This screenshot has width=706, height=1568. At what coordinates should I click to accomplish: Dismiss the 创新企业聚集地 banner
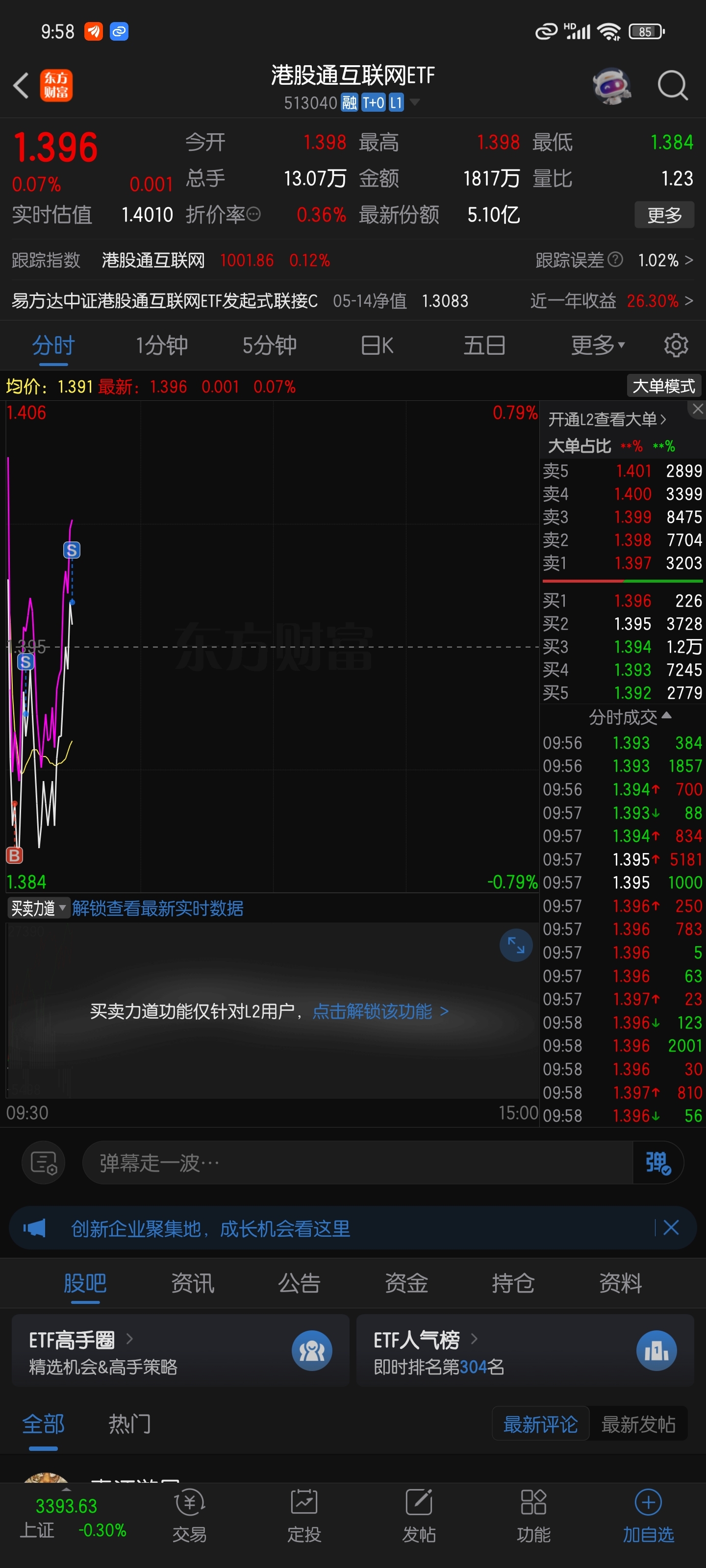(x=671, y=1228)
